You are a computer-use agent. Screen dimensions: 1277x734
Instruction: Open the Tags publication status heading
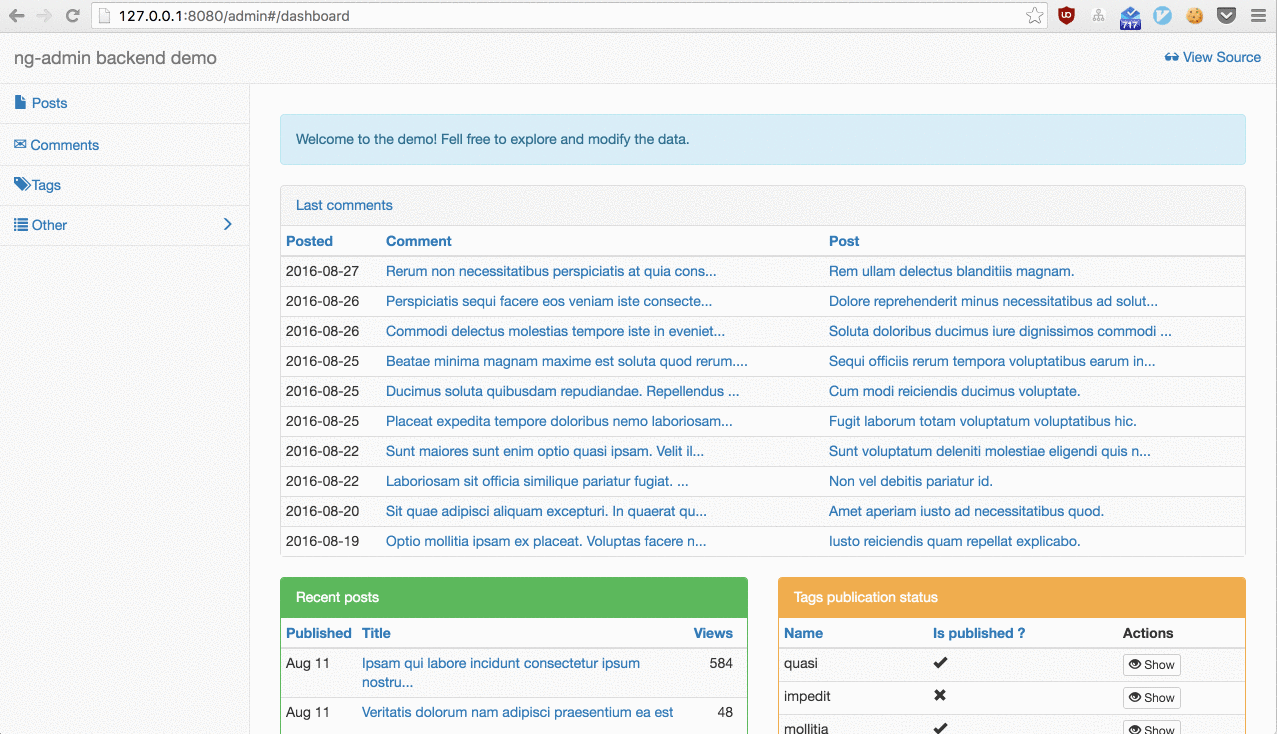(x=866, y=597)
